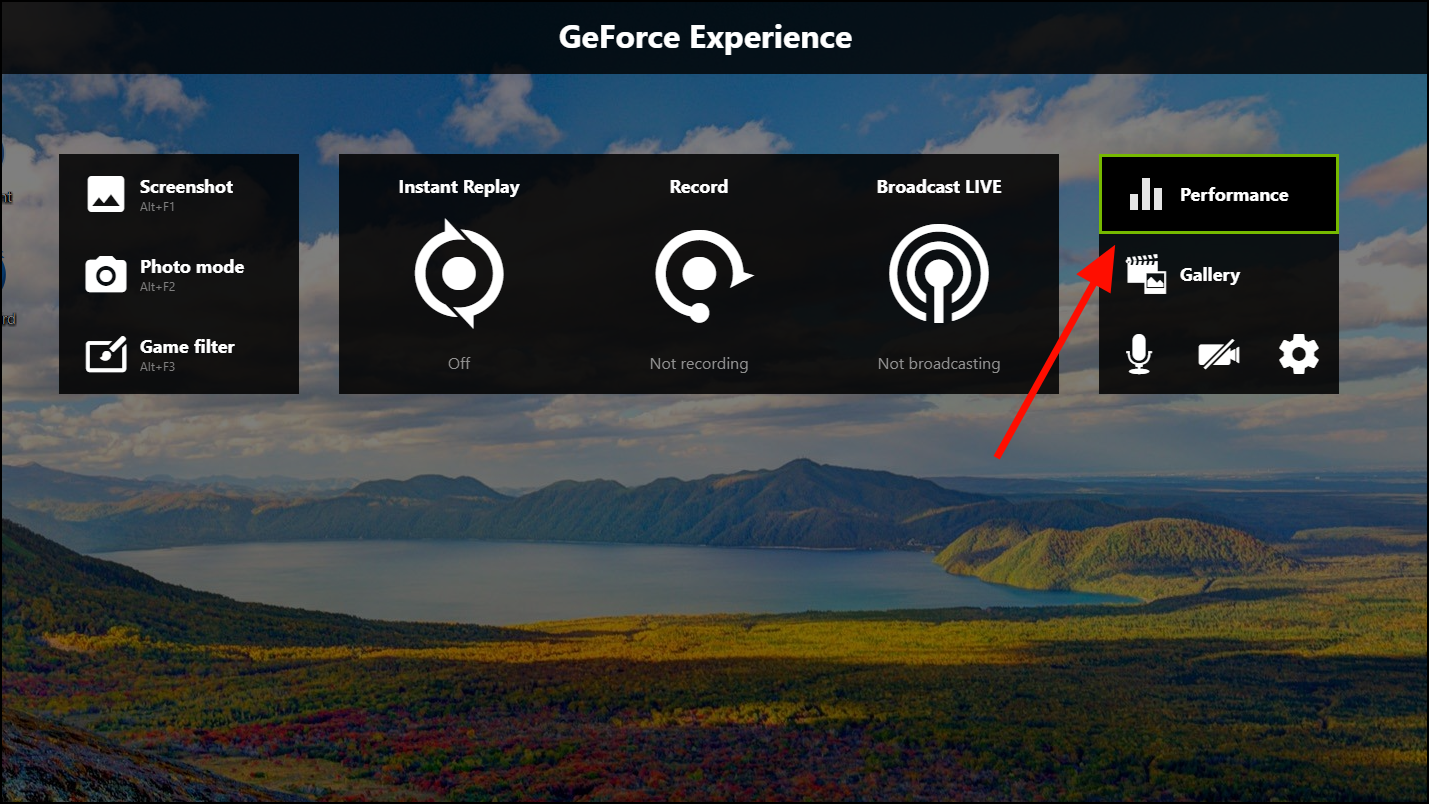The width and height of the screenshot is (1429, 804).
Task: Select the Screenshot label
Action: click(186, 187)
